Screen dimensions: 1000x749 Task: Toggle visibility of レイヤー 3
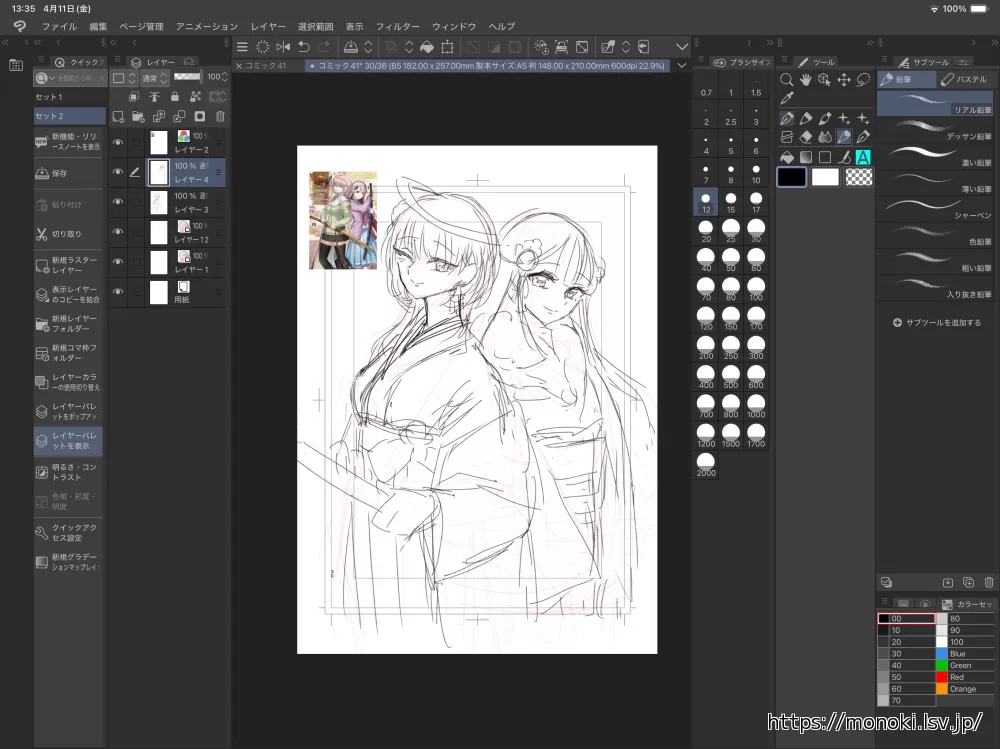coord(118,202)
